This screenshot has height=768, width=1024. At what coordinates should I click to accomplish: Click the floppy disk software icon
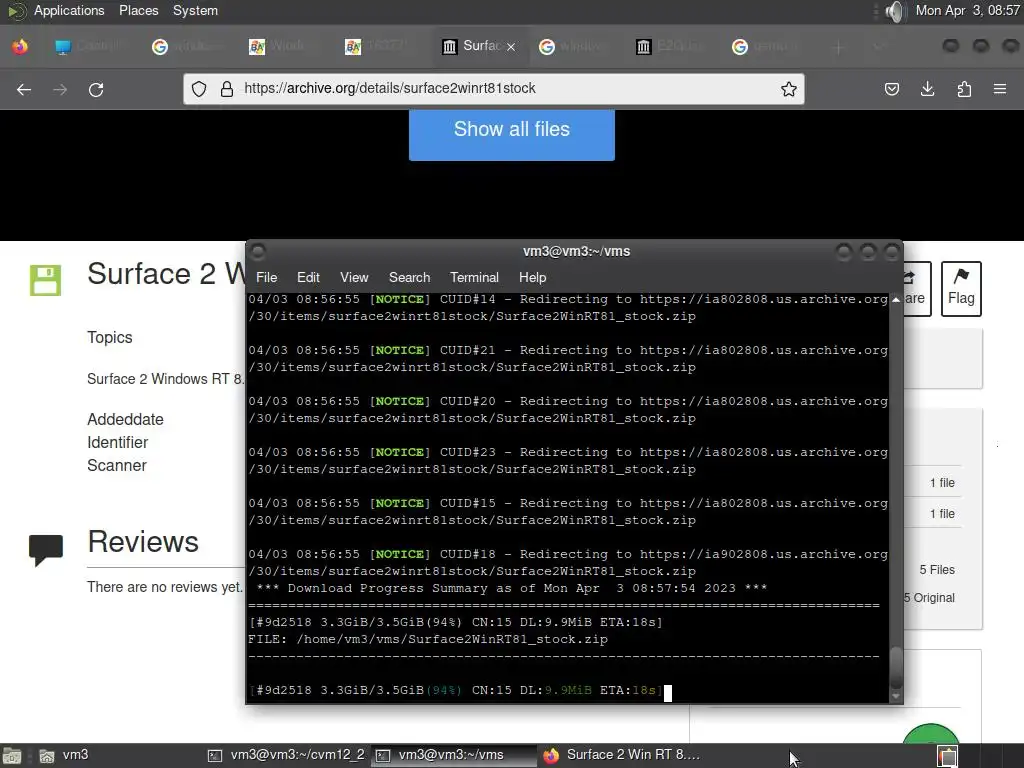pyautogui.click(x=45, y=280)
